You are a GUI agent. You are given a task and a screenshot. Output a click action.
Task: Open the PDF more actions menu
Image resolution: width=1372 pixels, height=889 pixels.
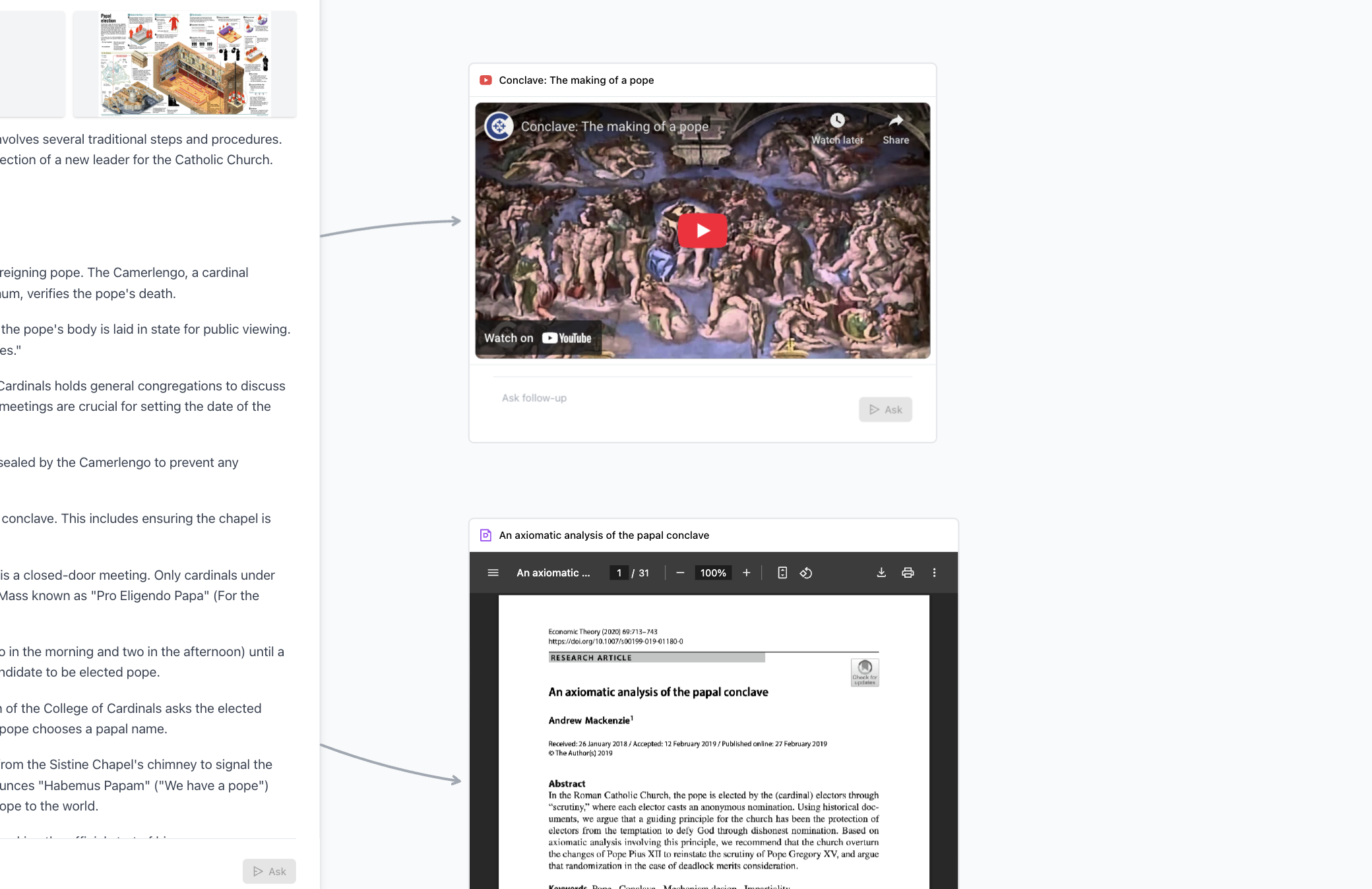click(934, 572)
